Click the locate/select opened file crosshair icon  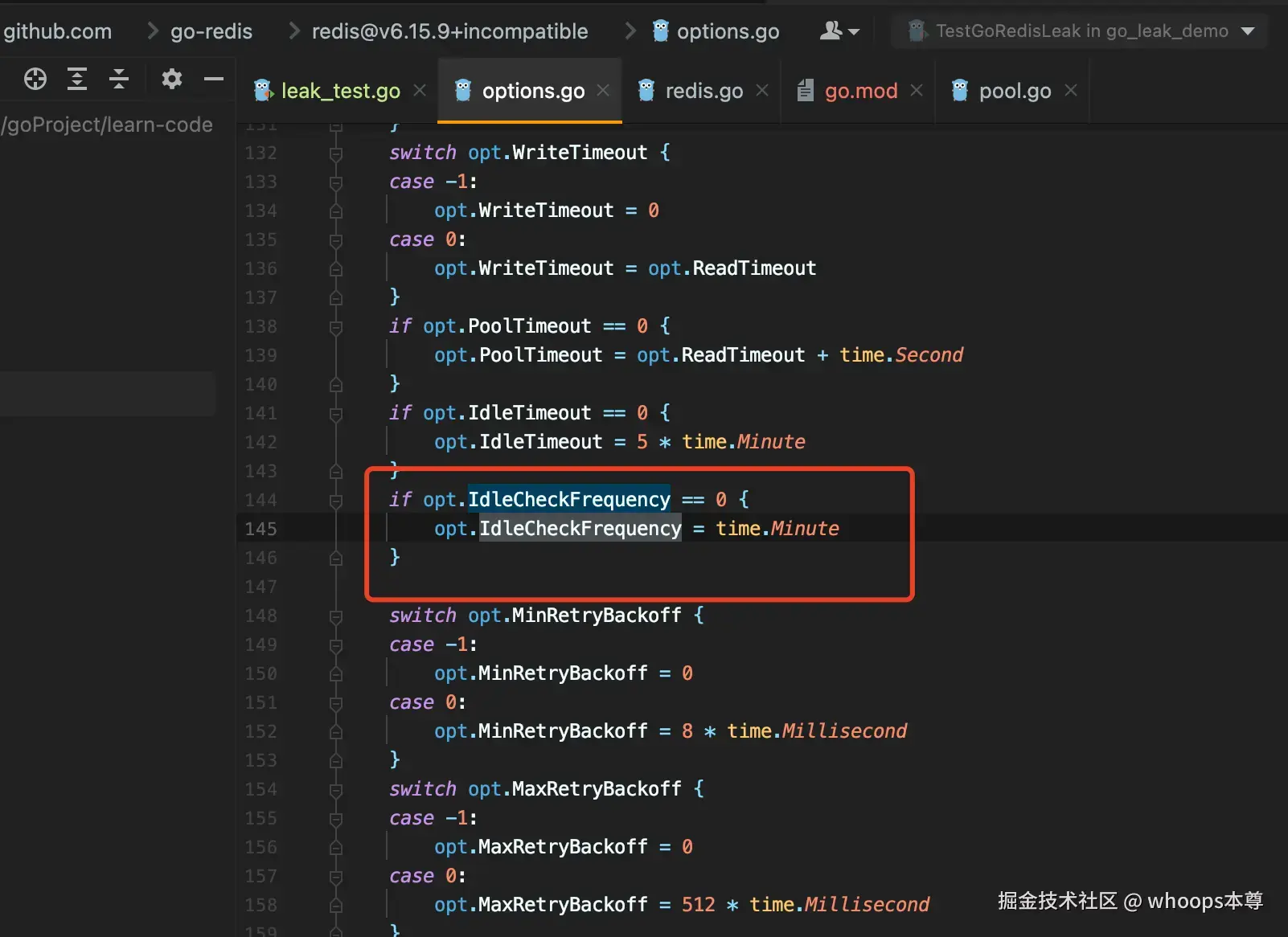tap(35, 79)
